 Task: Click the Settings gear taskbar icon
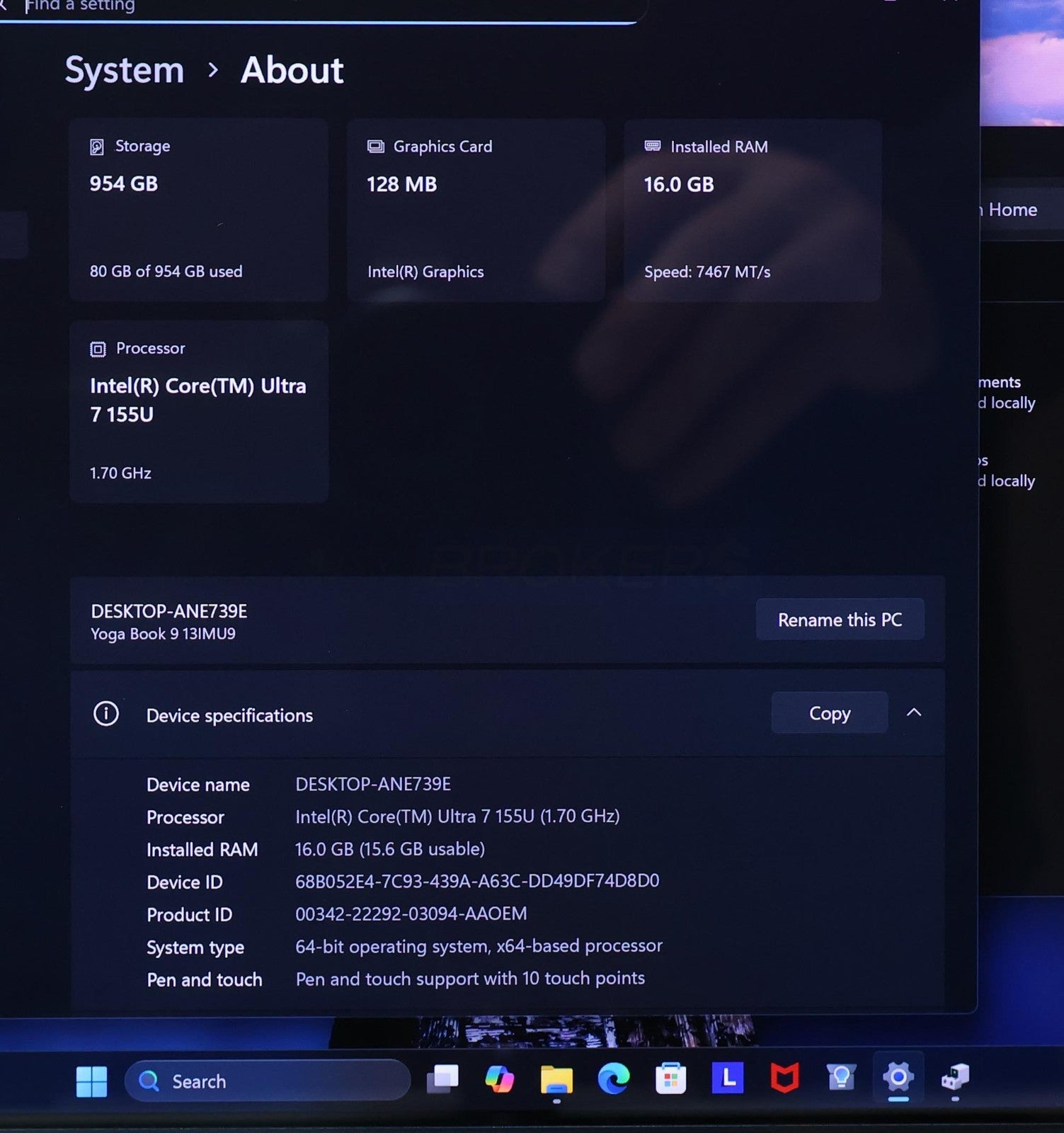pyautogui.click(x=898, y=1077)
